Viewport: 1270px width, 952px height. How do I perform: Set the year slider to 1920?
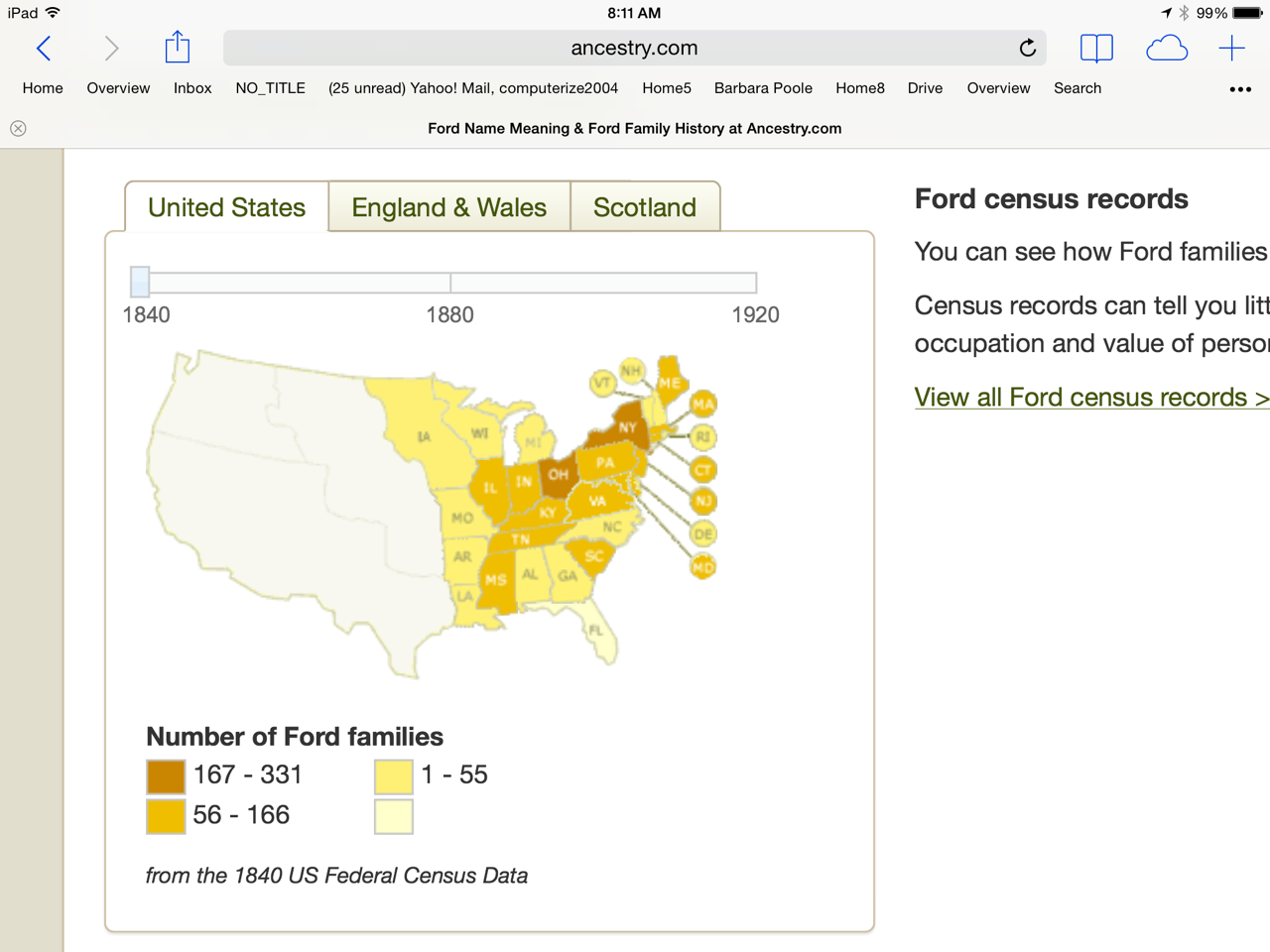point(756,283)
